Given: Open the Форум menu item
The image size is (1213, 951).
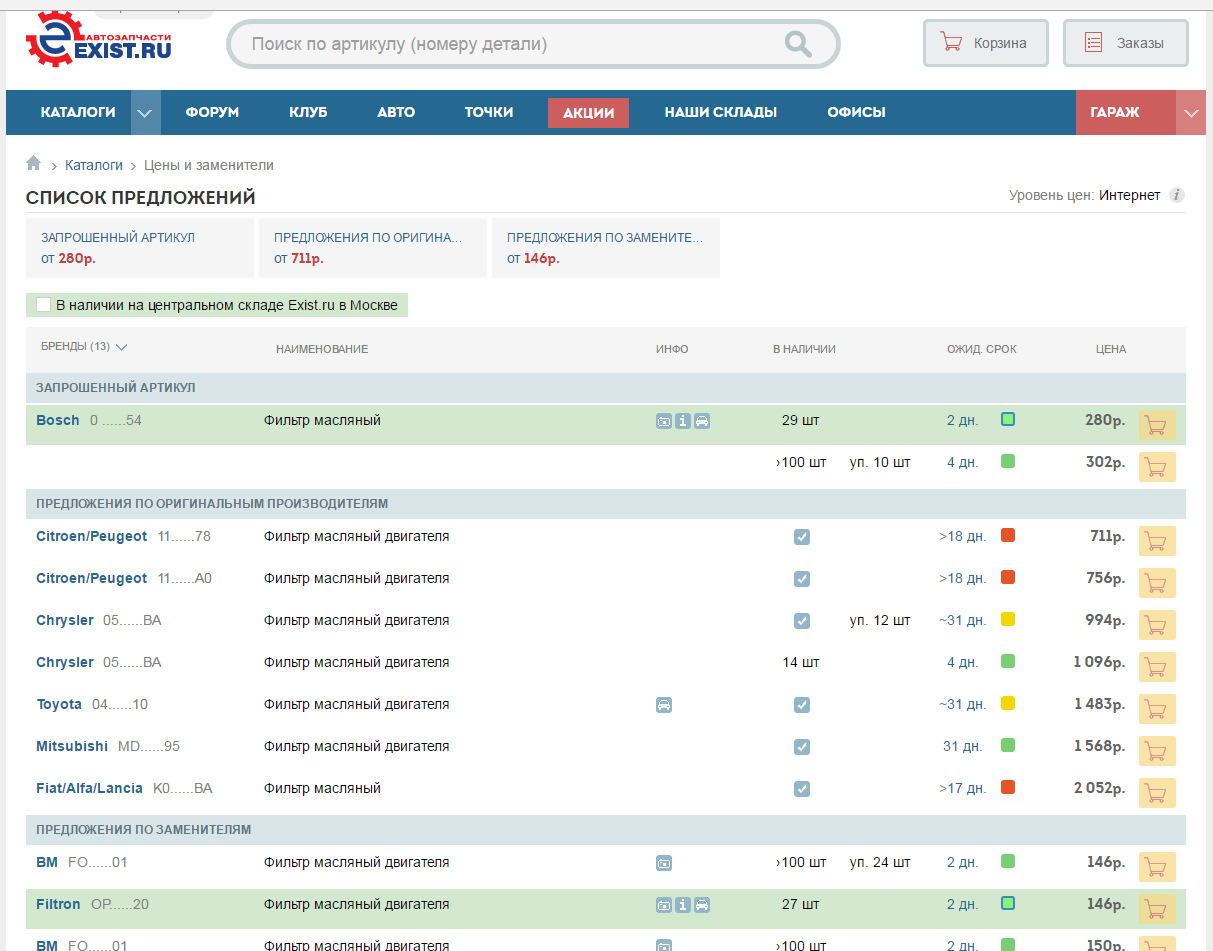Looking at the screenshot, I should [212, 112].
